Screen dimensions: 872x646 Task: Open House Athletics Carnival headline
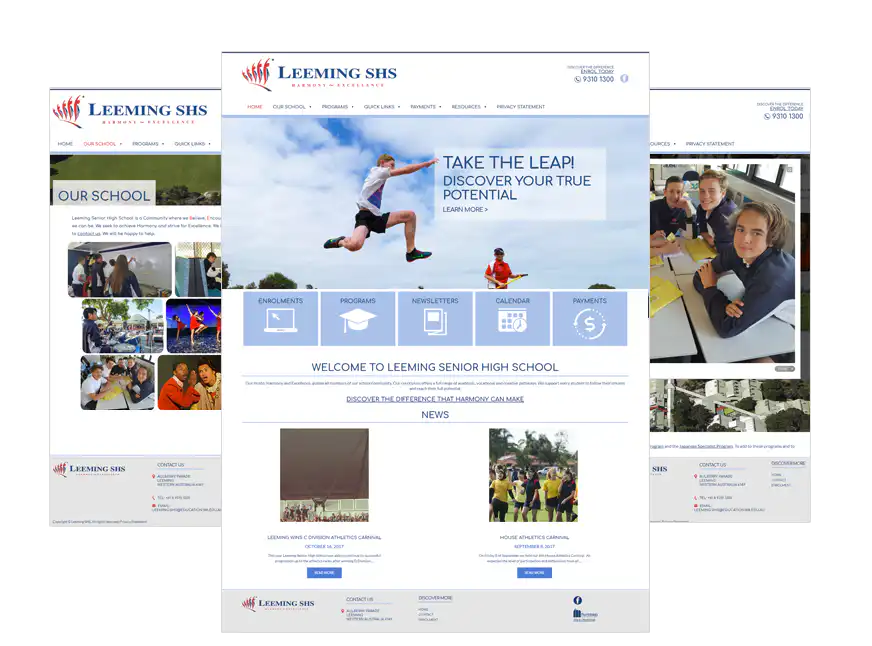tap(534, 538)
